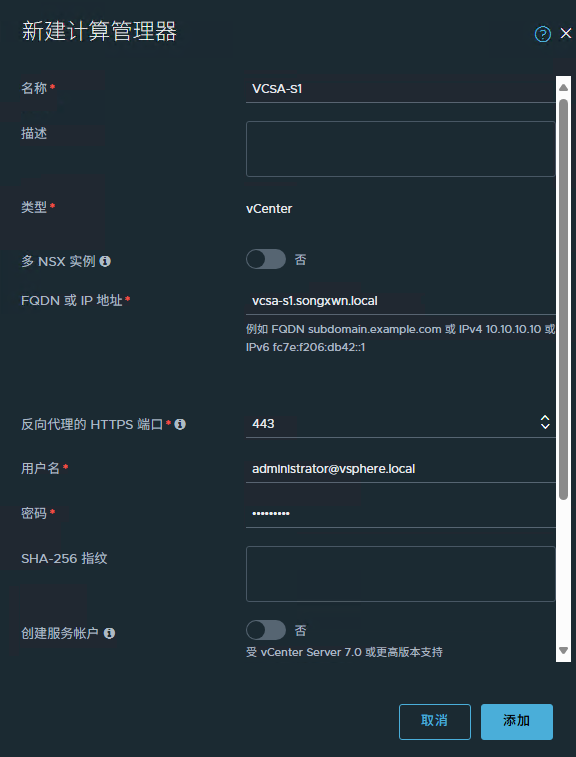Toggle the 多 NSX 实例 switch
The width and height of the screenshot is (576, 757).
(266, 259)
